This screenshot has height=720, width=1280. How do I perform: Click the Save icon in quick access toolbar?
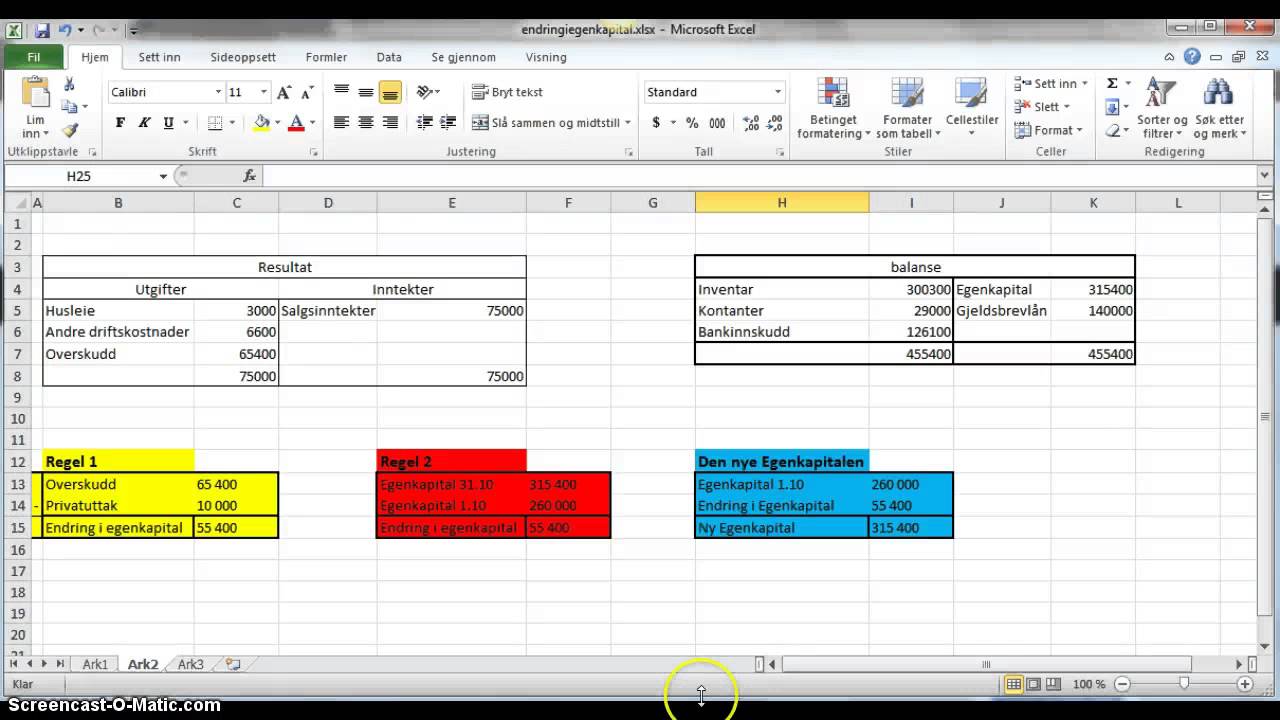pyautogui.click(x=40, y=30)
